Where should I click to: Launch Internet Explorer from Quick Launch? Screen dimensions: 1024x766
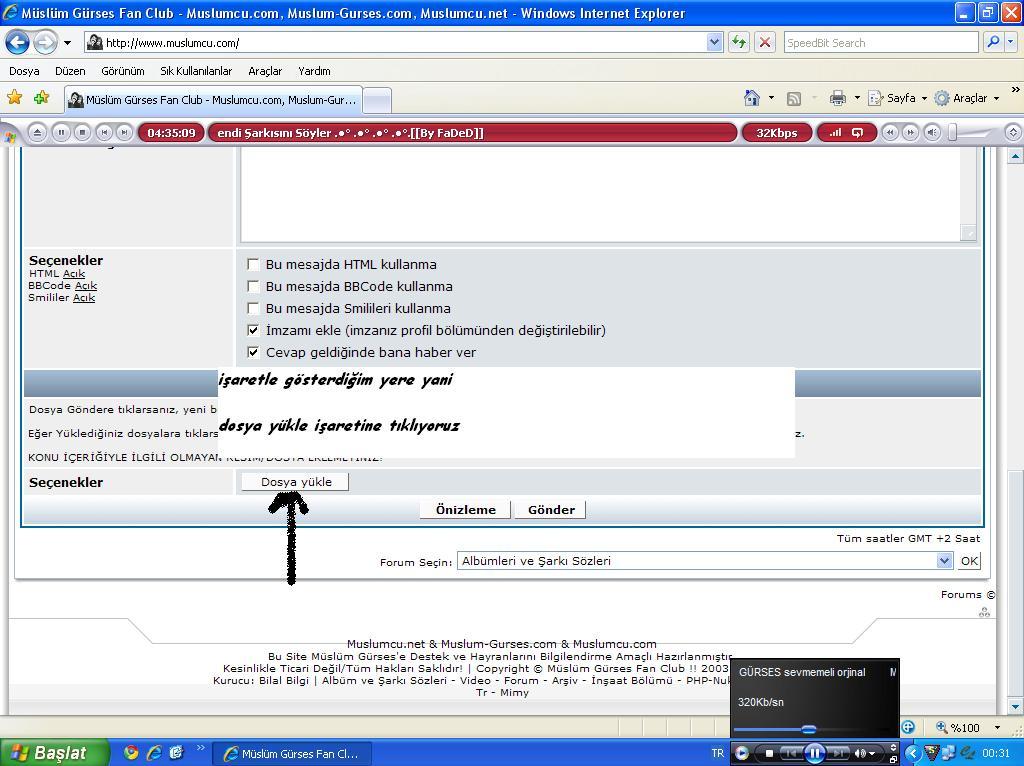coord(154,753)
